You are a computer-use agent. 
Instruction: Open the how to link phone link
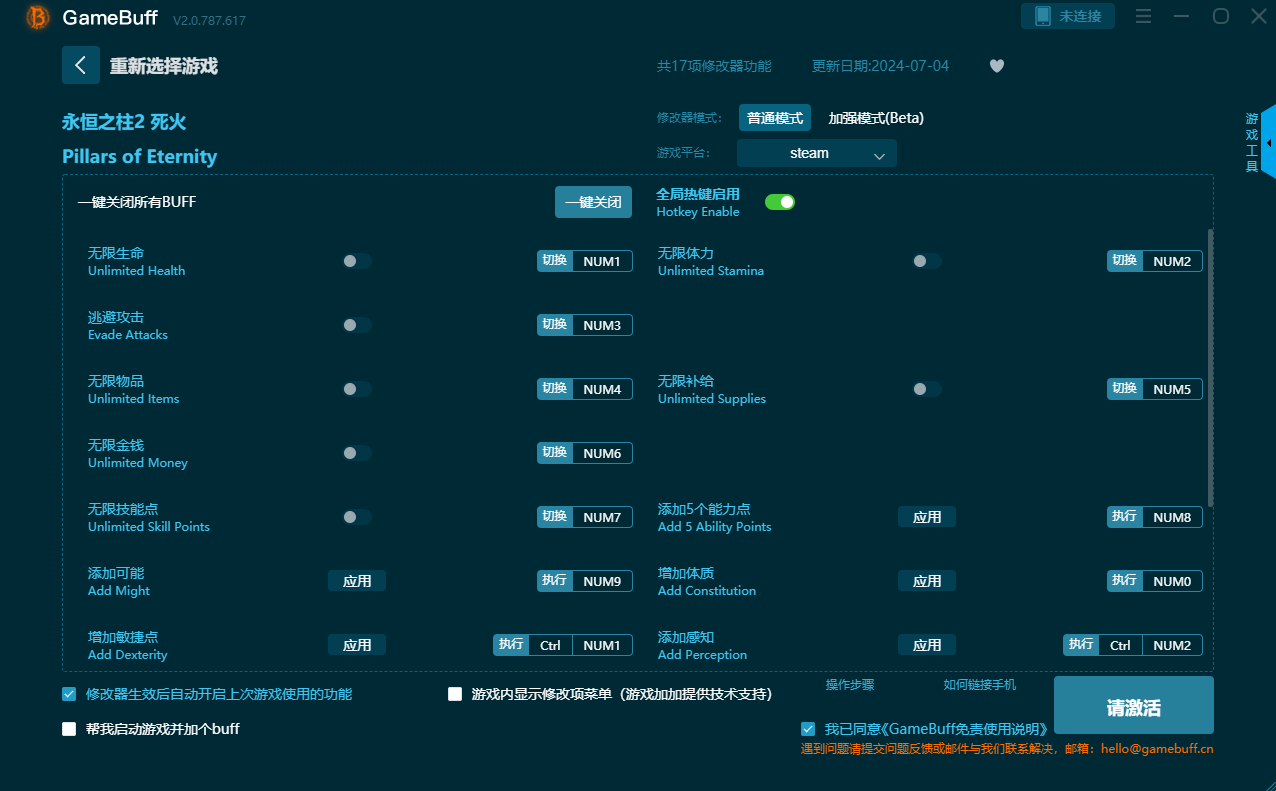coord(980,685)
